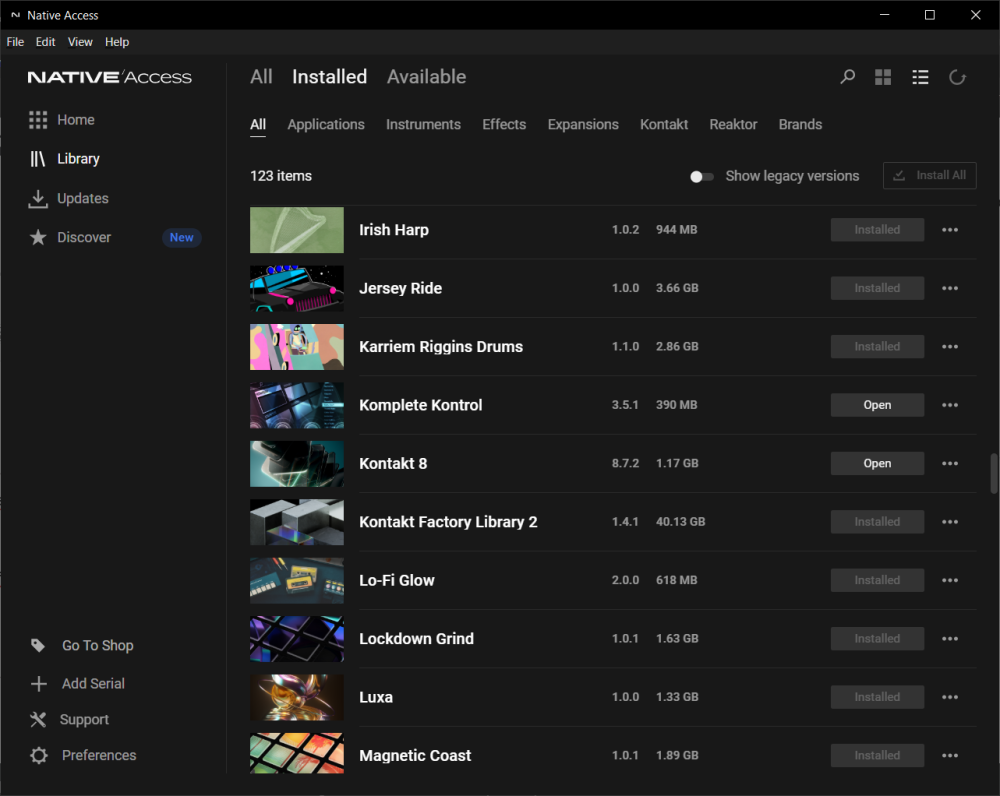Open the View menu

(80, 42)
